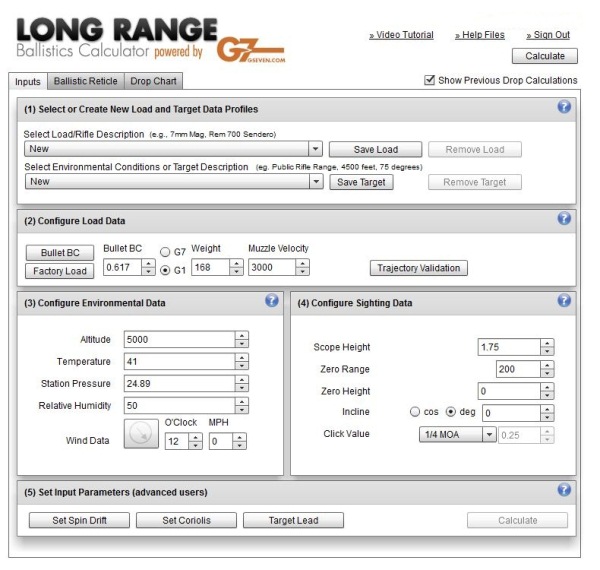This screenshot has height=570, width=600.
Task: Click the Remove Load button
Action: click(474, 149)
